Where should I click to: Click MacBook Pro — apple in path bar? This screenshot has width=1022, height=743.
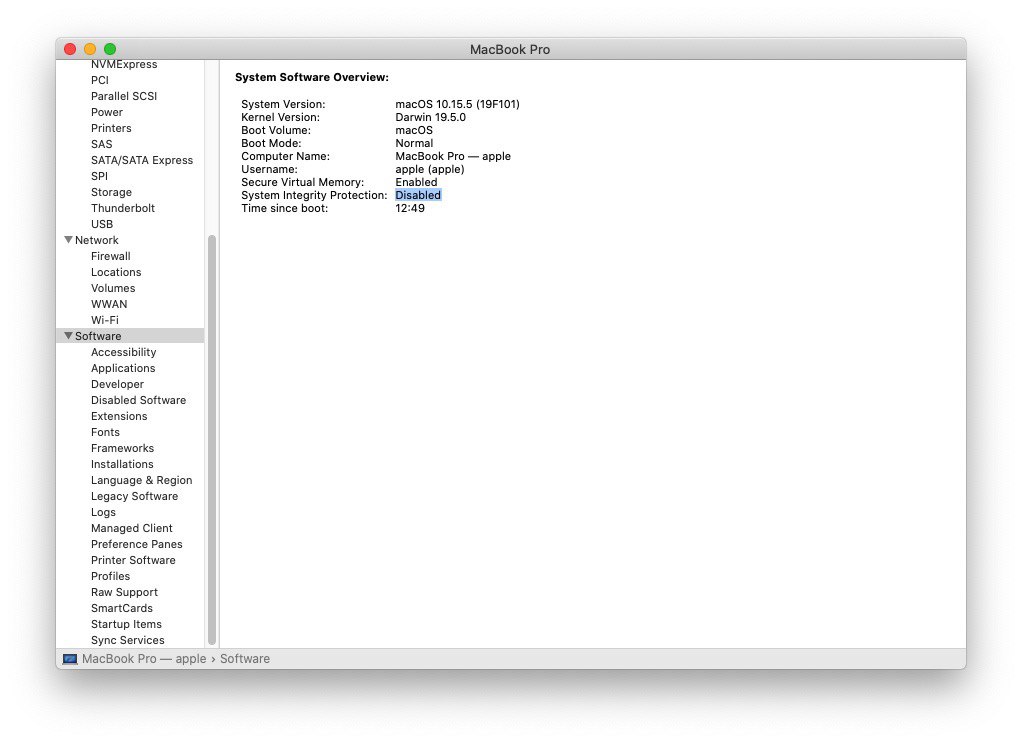click(144, 659)
